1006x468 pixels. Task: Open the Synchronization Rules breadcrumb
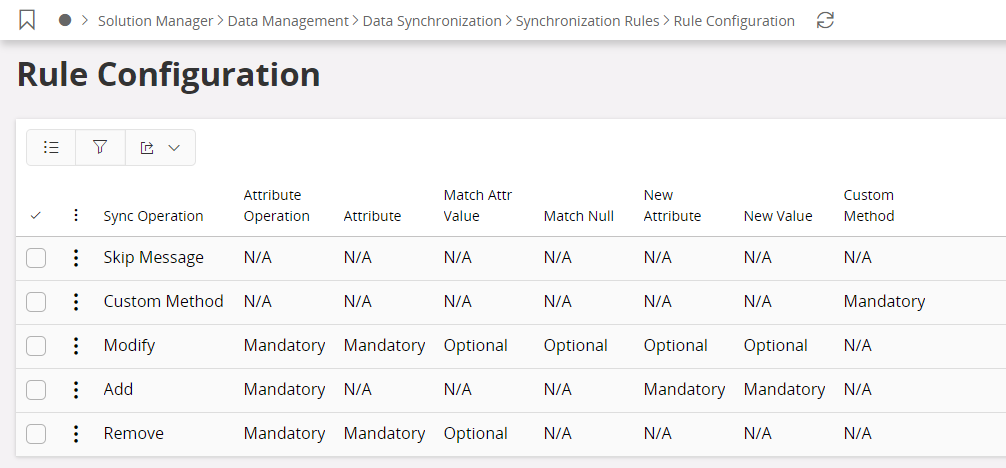[x=587, y=21]
